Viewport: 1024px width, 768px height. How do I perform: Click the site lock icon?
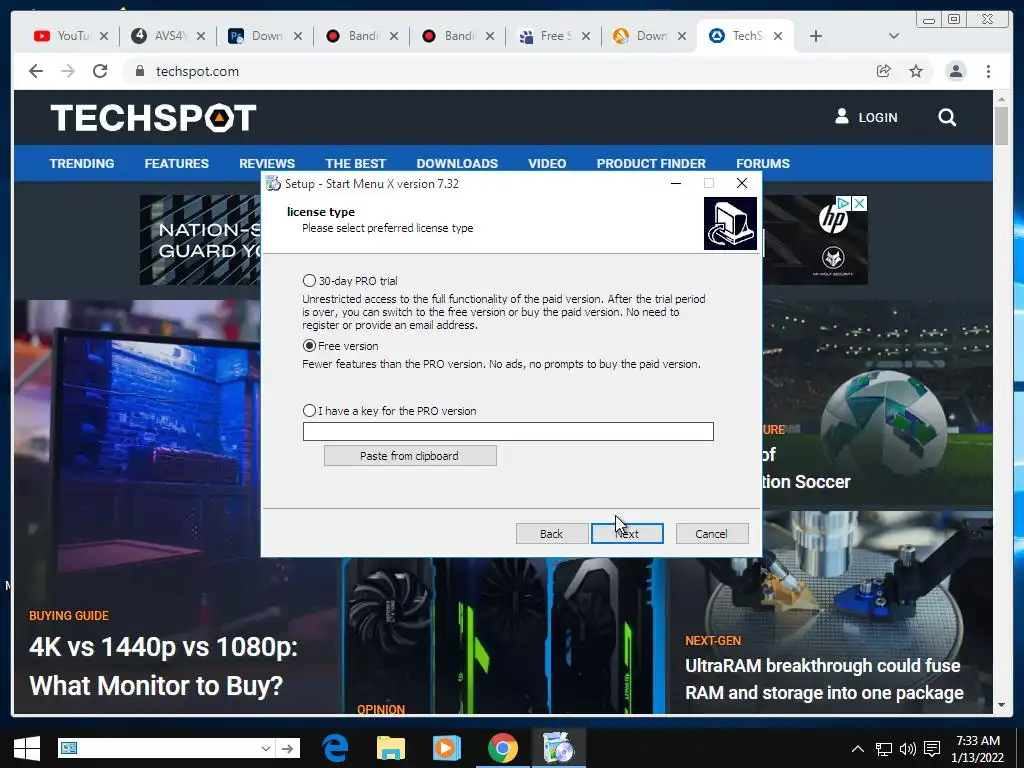click(139, 71)
